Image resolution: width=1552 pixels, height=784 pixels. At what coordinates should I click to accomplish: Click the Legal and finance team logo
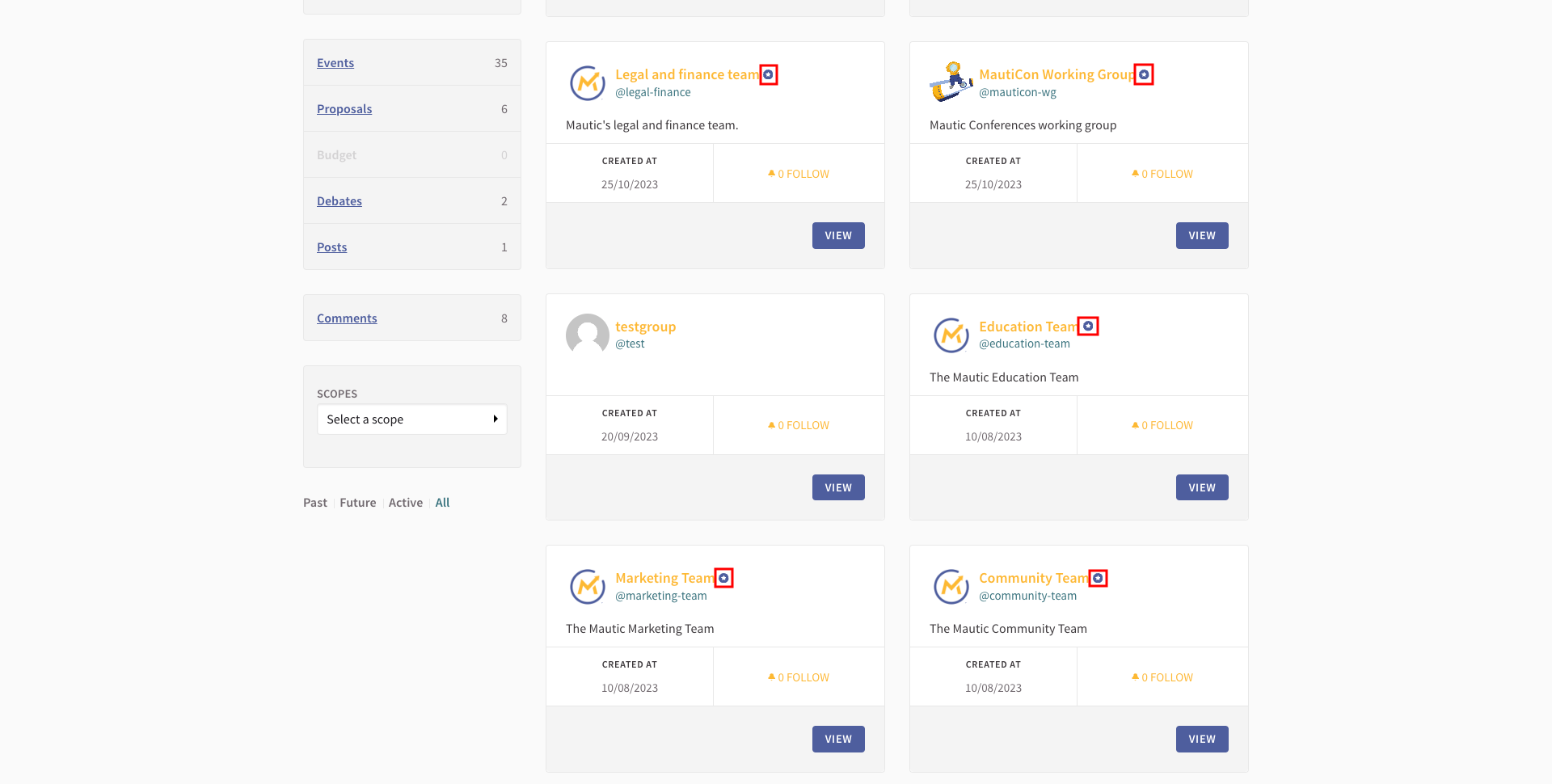coord(588,82)
